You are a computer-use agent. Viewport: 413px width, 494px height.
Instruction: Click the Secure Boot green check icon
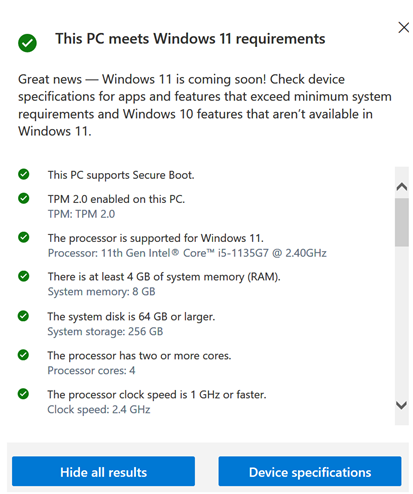coord(24,174)
